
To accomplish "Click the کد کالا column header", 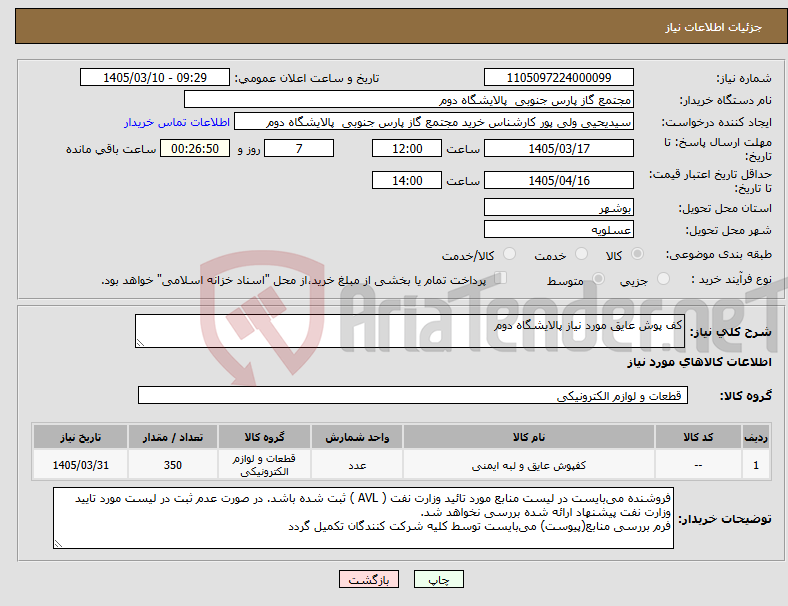I will coord(698,437).
